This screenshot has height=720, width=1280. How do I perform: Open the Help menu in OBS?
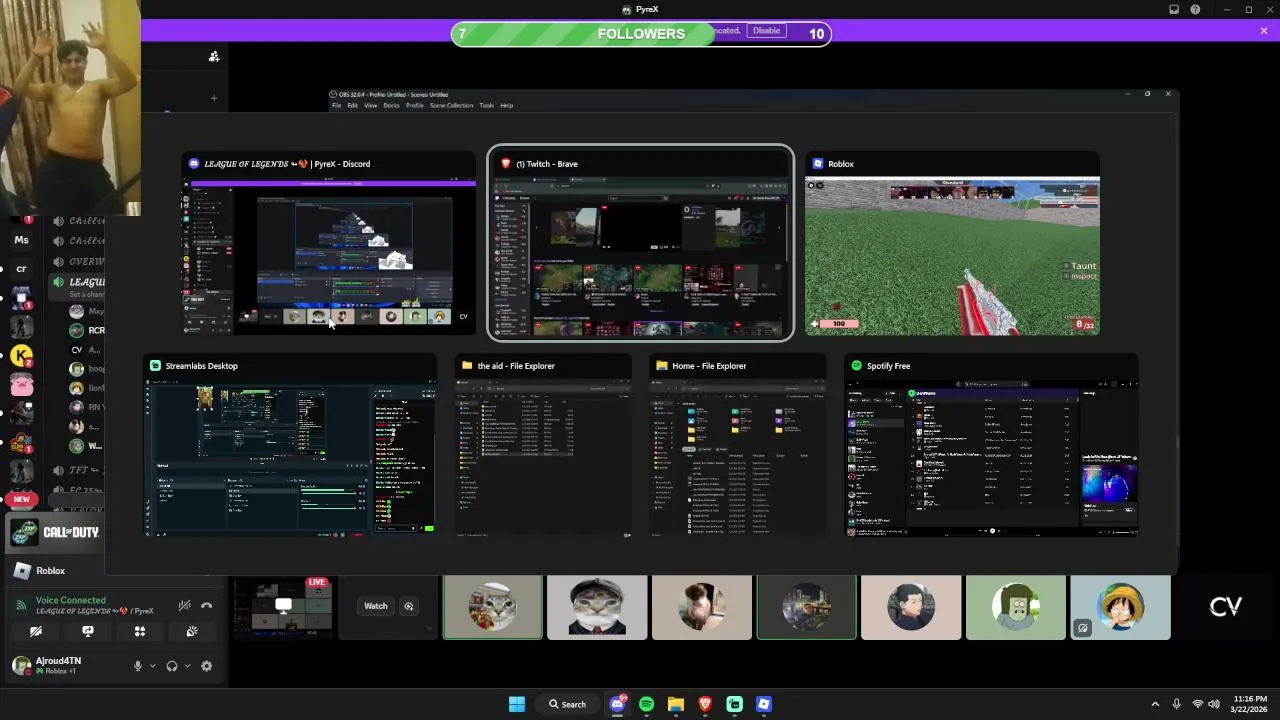(x=506, y=105)
